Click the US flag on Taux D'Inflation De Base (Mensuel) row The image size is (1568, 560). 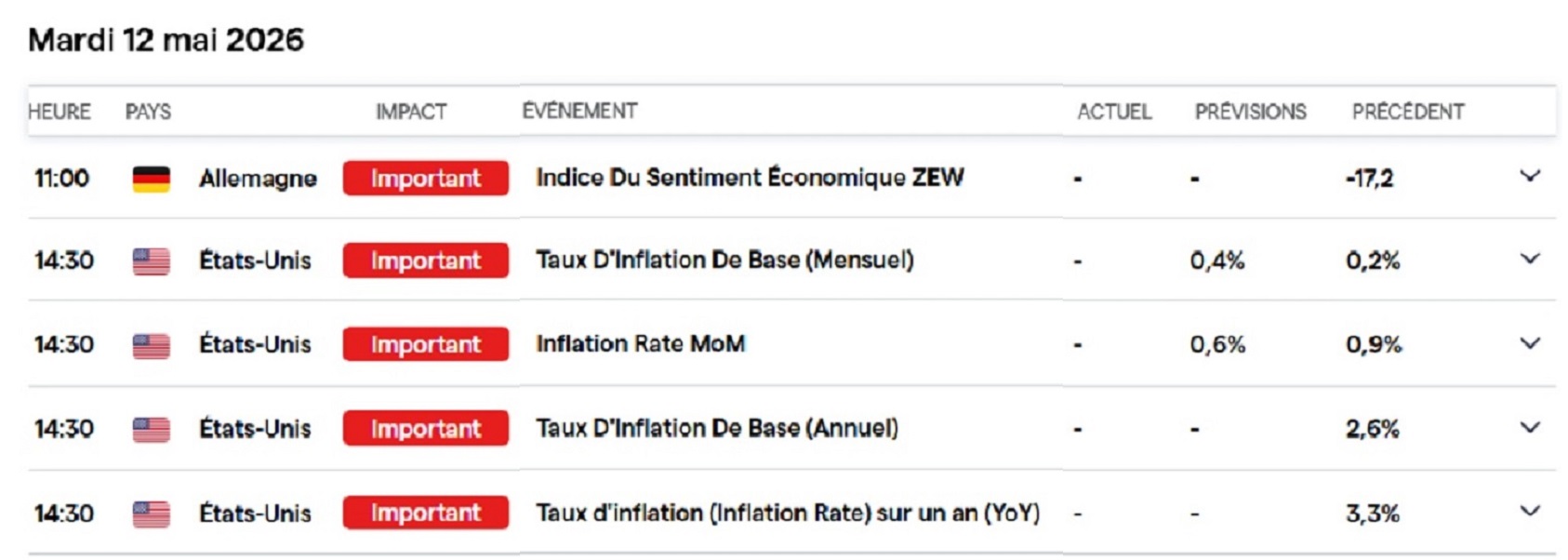[x=151, y=261]
